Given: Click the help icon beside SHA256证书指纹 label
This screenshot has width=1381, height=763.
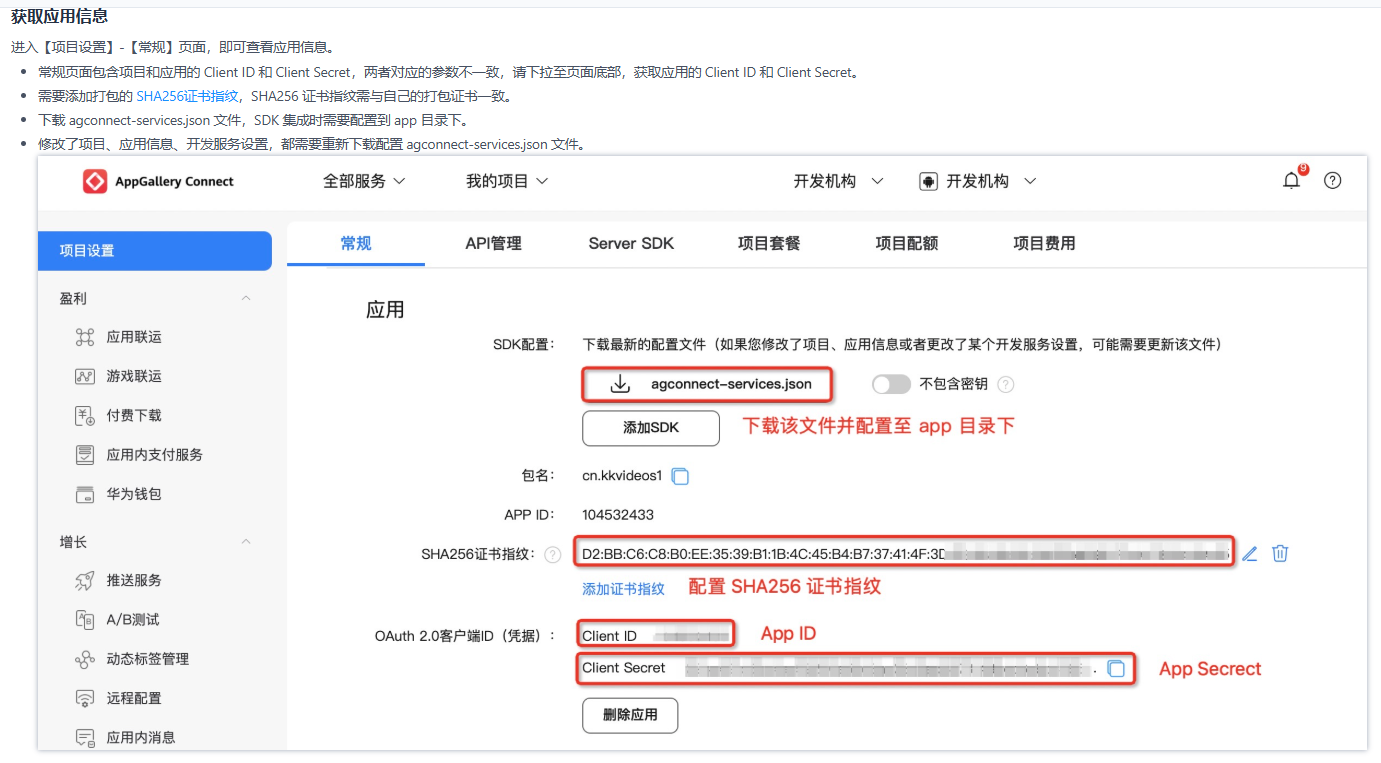Looking at the screenshot, I should point(552,555).
